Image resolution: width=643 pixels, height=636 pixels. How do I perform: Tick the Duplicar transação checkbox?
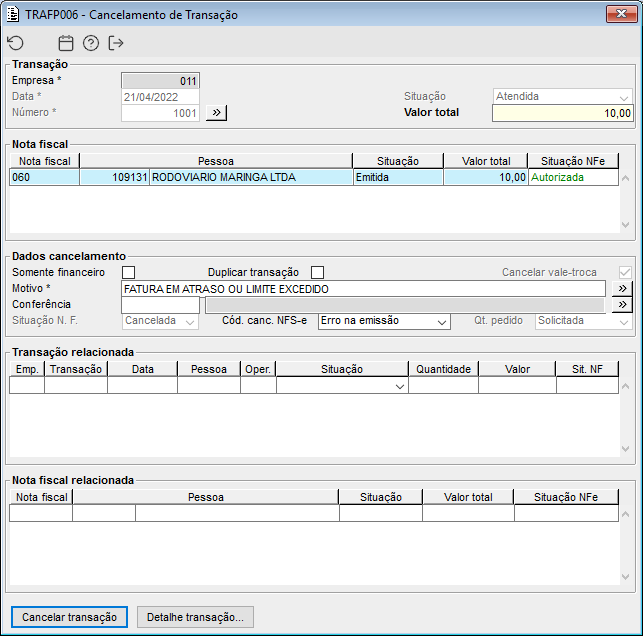[x=317, y=272]
